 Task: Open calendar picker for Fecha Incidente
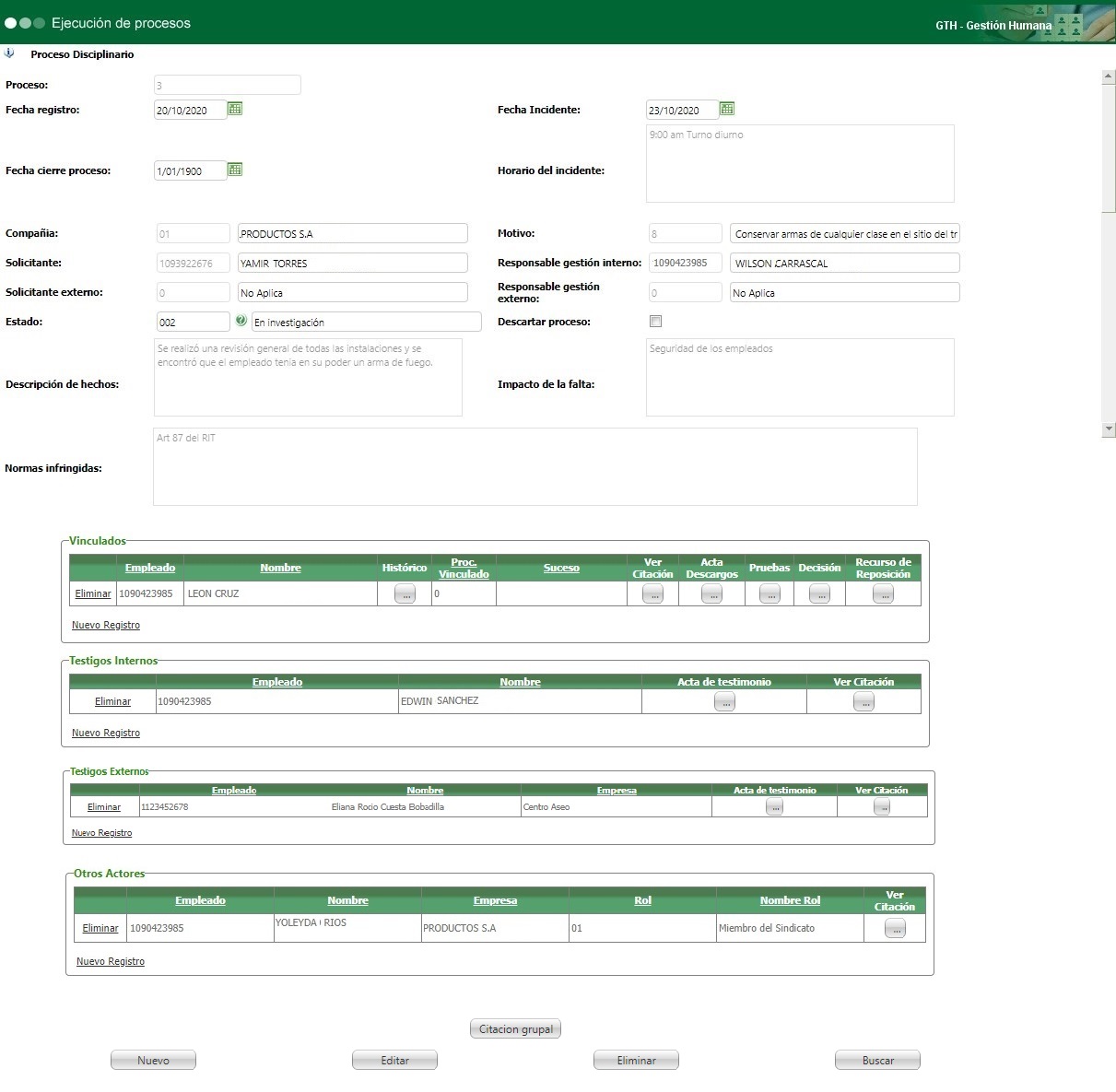727,109
